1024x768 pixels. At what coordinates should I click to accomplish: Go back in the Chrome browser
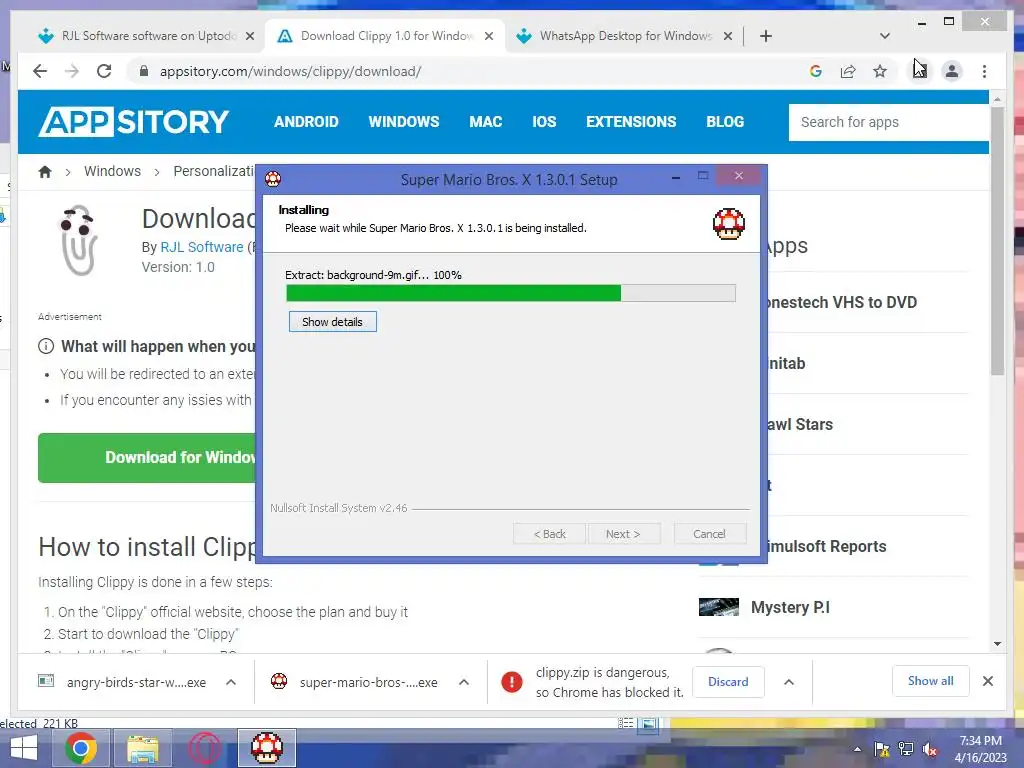point(40,71)
